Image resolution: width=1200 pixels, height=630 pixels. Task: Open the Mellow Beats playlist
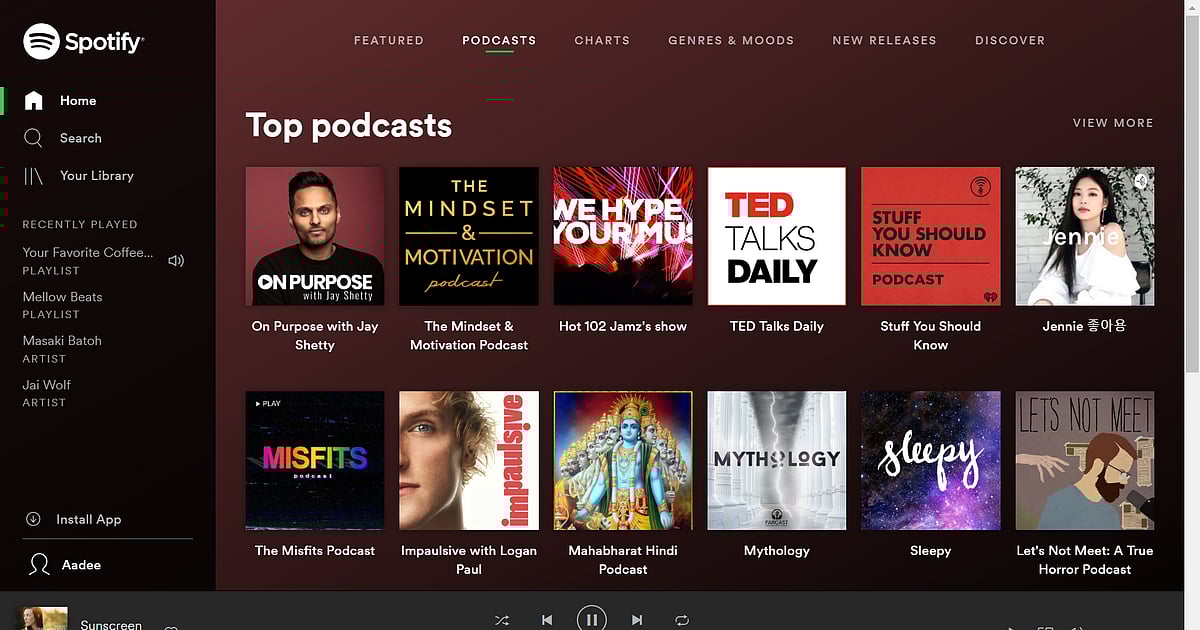click(63, 297)
